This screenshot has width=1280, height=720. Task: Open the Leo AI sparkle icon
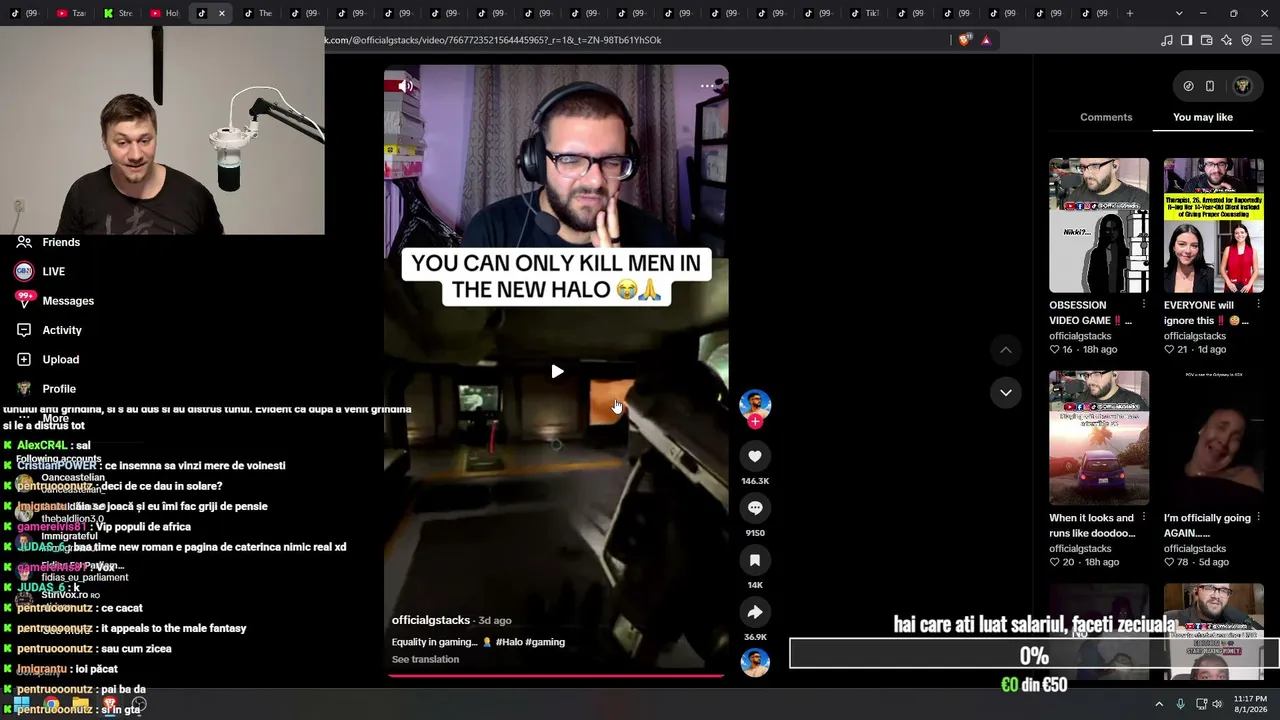[x=1227, y=40]
